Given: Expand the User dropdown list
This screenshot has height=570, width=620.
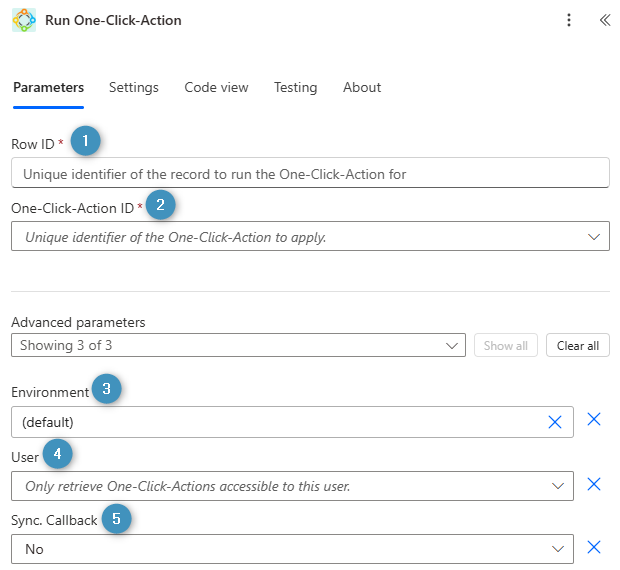Looking at the screenshot, I should point(558,486).
